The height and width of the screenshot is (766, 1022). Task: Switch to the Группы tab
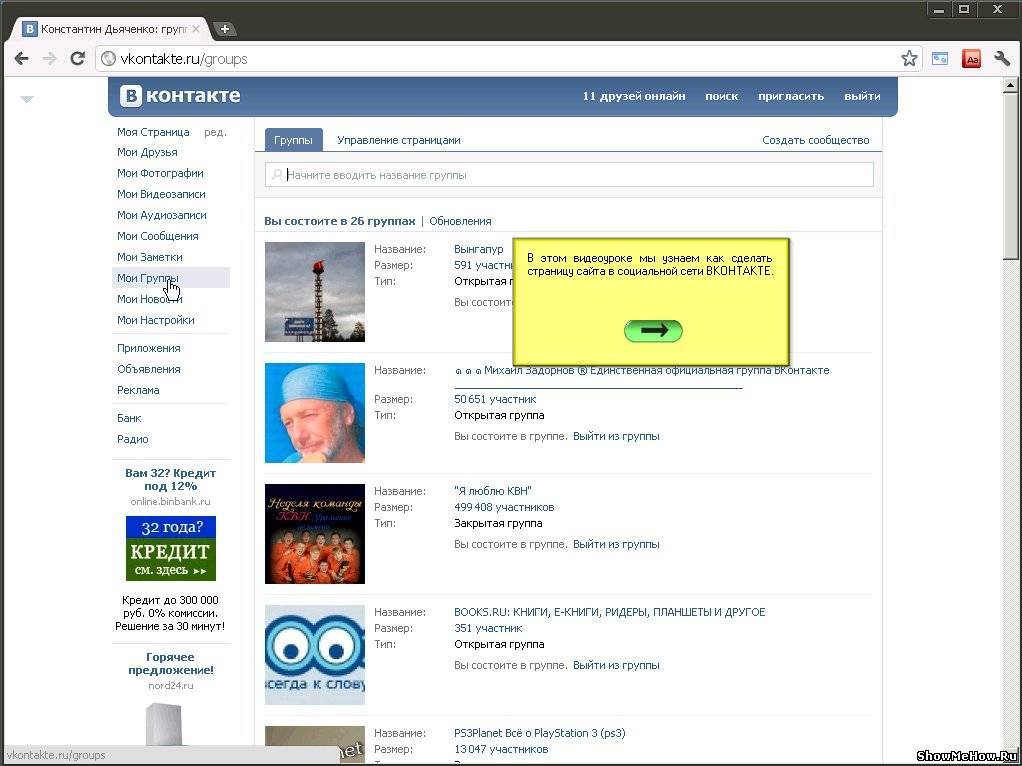(x=293, y=140)
